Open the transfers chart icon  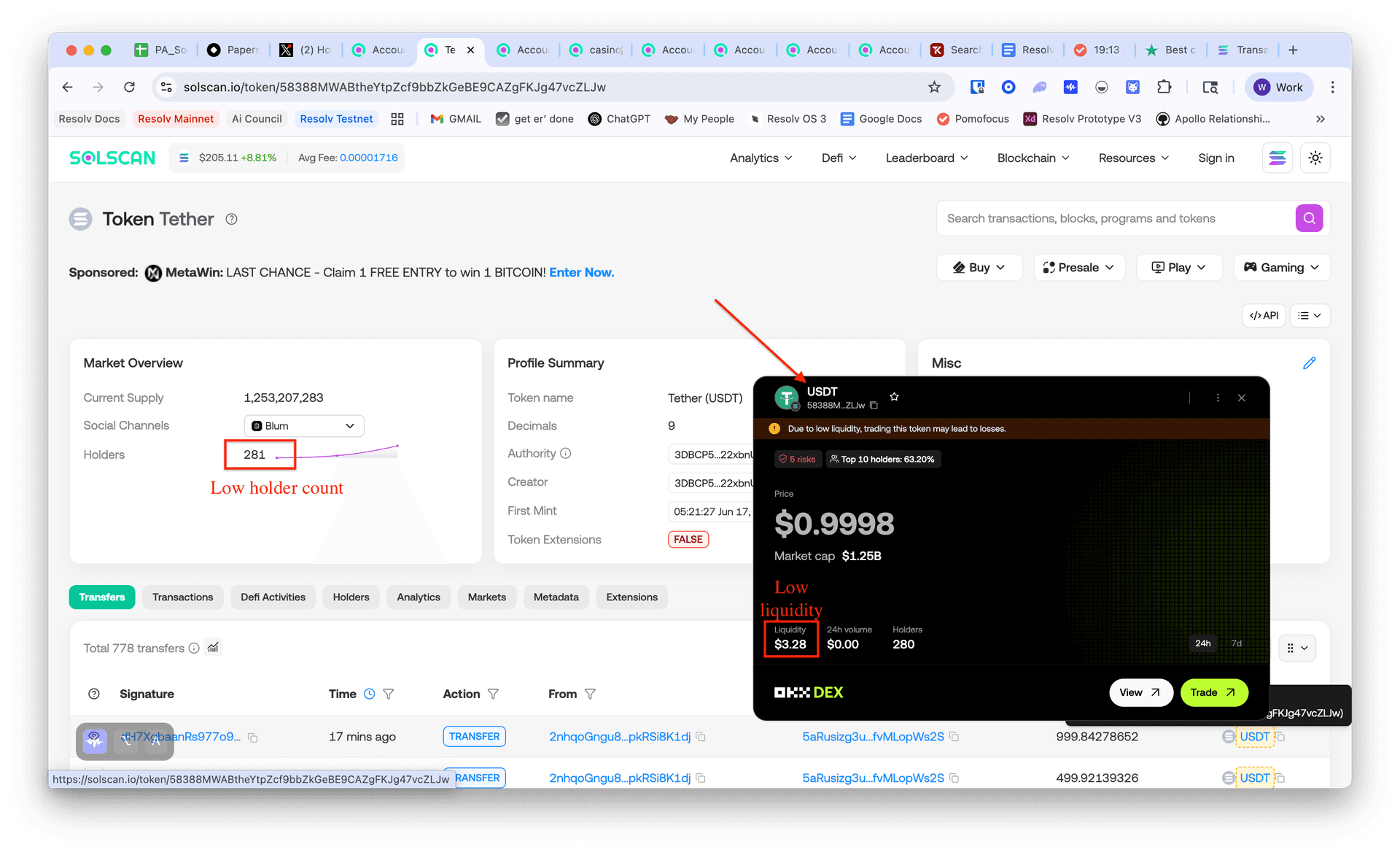point(213,647)
